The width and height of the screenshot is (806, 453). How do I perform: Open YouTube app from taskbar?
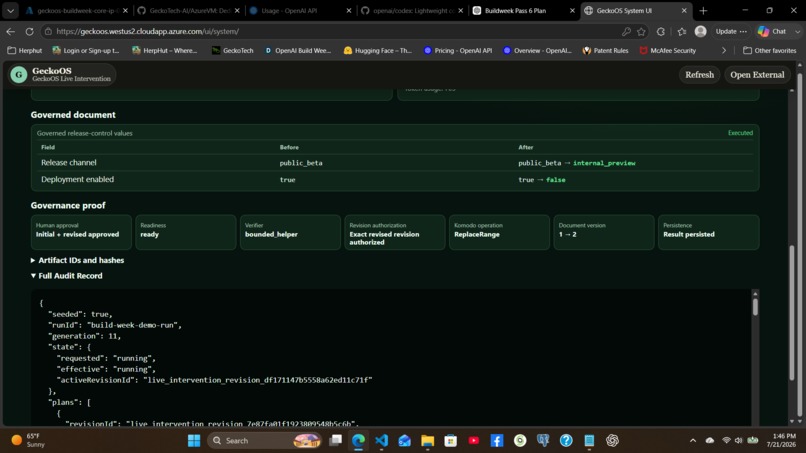(474, 441)
